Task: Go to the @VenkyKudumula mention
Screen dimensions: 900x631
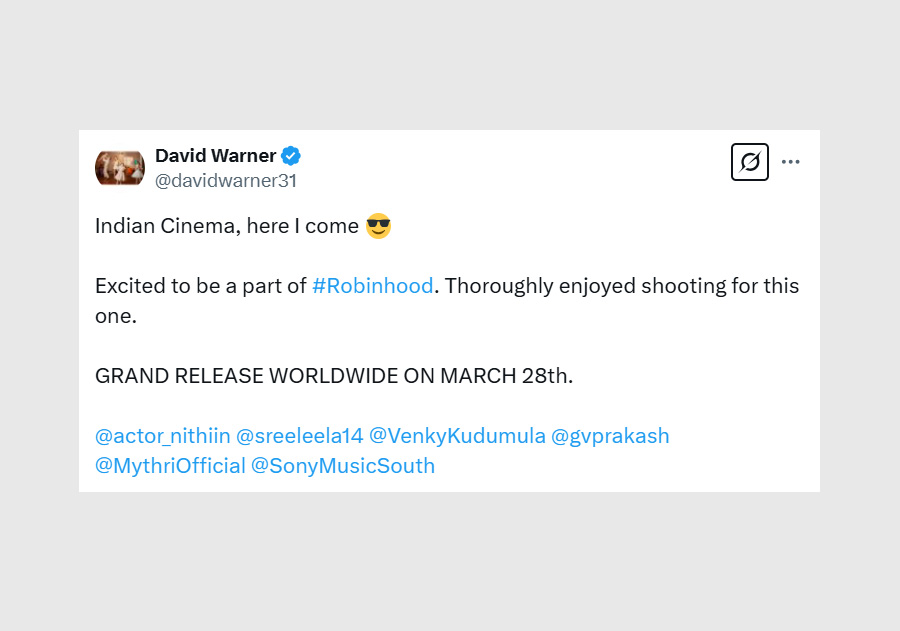Action: (457, 436)
